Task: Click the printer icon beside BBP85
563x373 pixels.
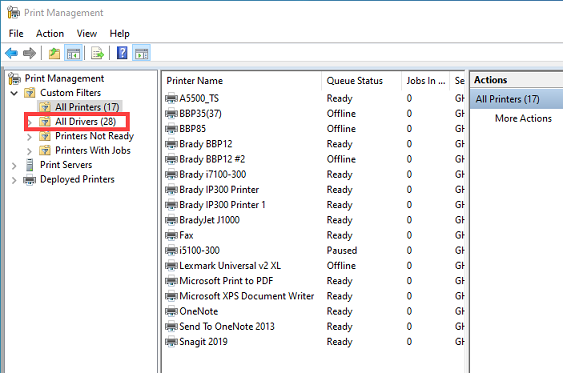Action: 171,129
